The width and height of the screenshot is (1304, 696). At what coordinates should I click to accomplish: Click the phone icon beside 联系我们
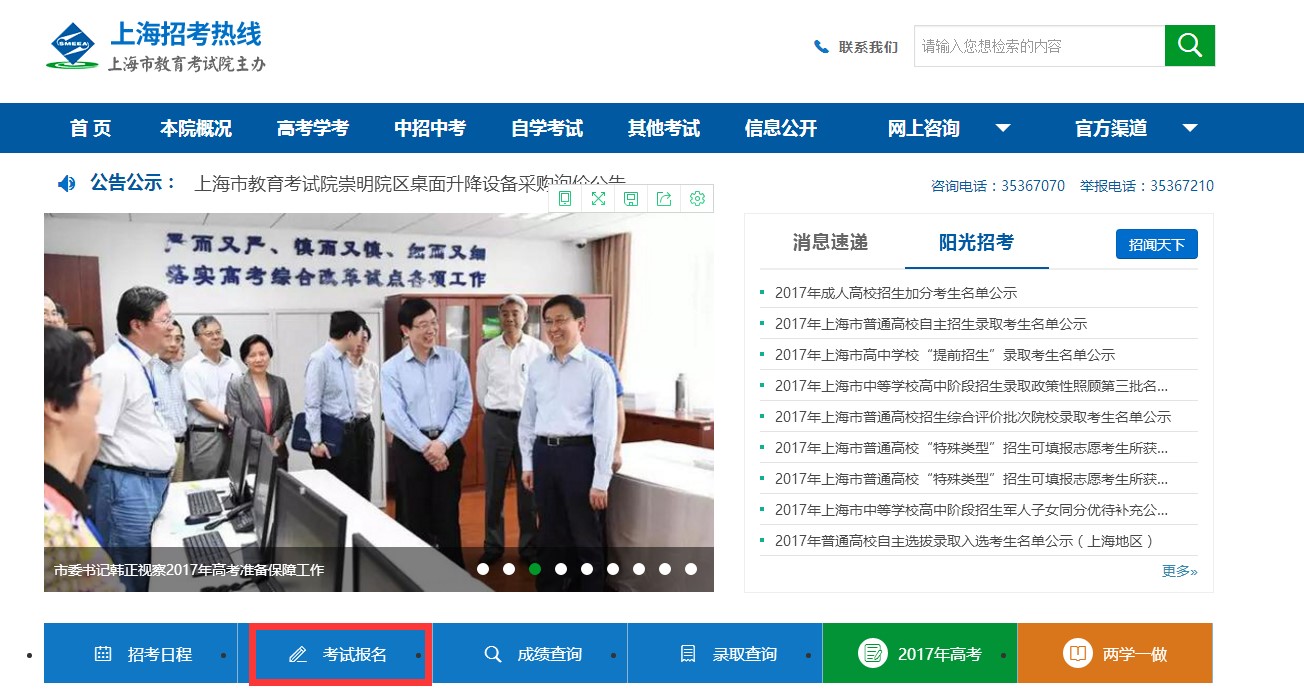[x=822, y=47]
